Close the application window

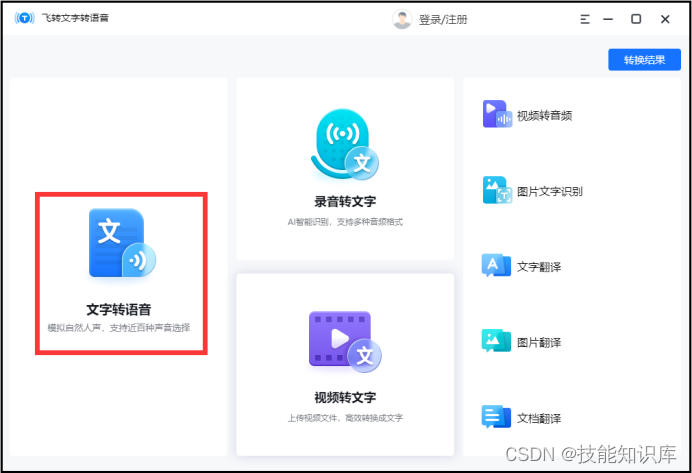[665, 19]
